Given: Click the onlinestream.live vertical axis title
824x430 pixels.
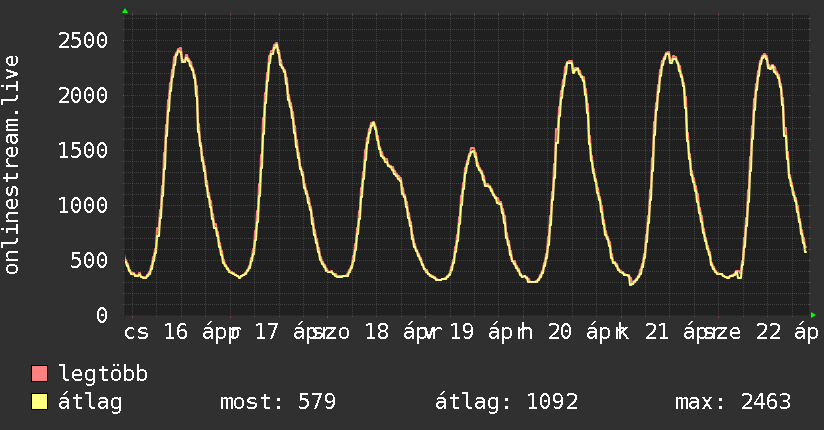Looking at the screenshot, I should 12,165.
